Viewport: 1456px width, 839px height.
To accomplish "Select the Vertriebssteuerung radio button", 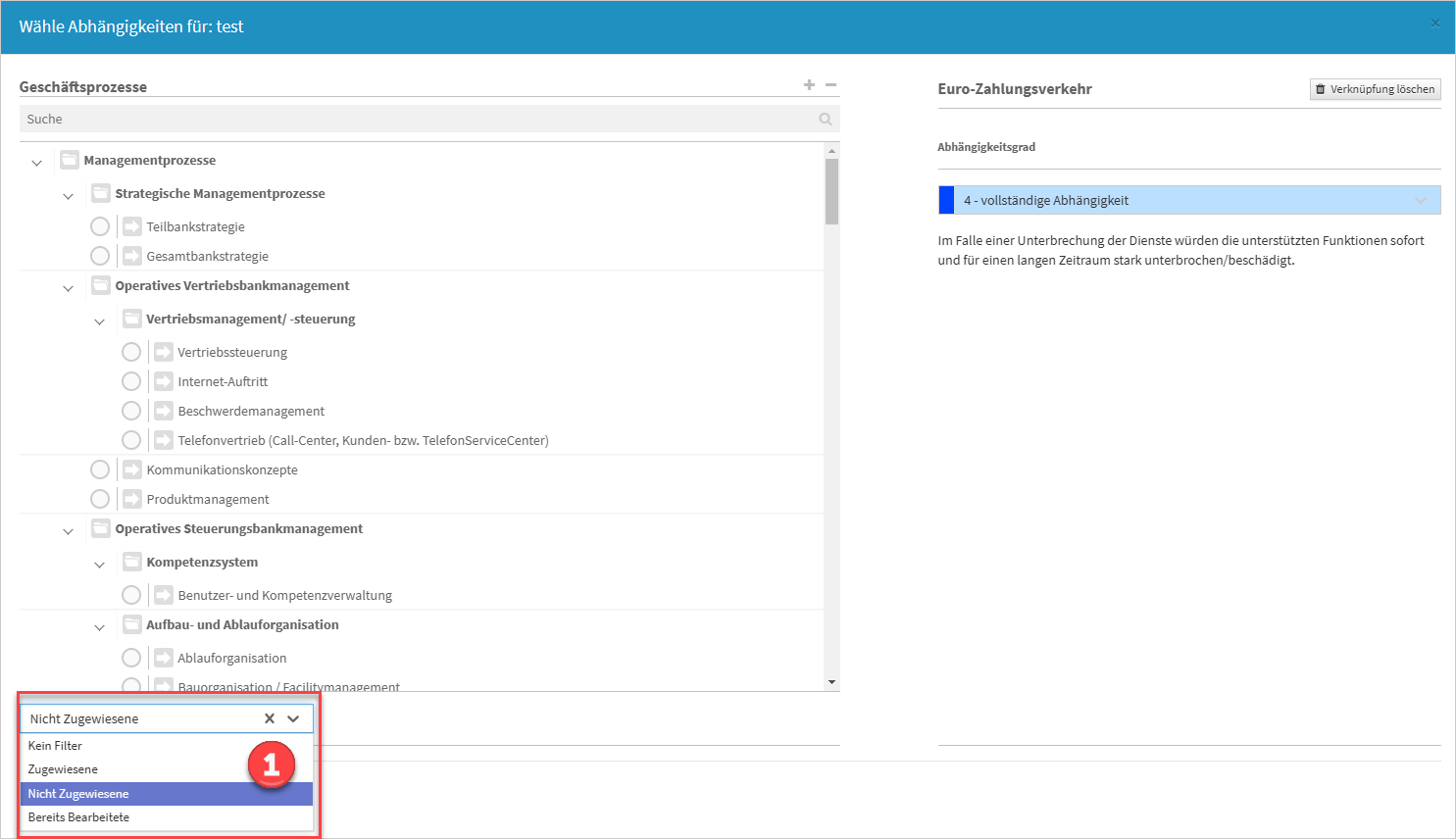I will [x=131, y=352].
